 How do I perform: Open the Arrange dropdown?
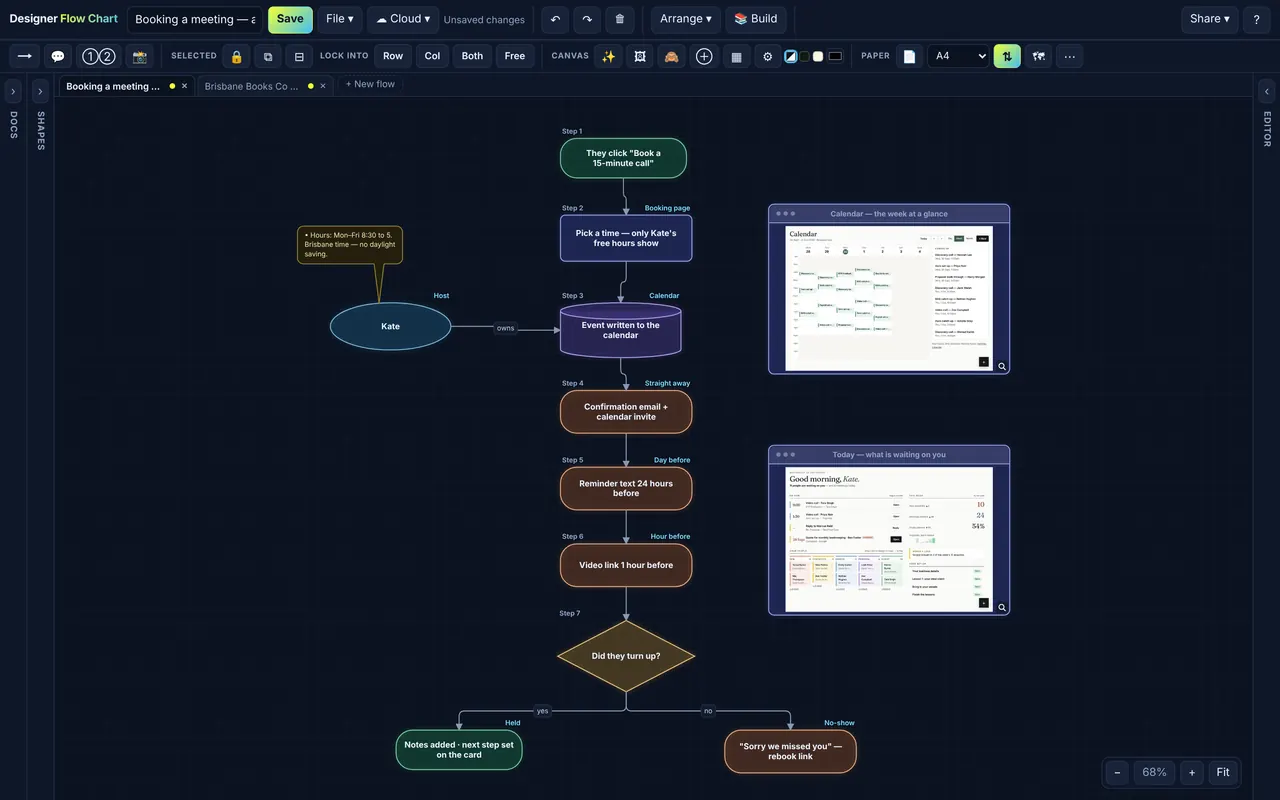pos(686,19)
